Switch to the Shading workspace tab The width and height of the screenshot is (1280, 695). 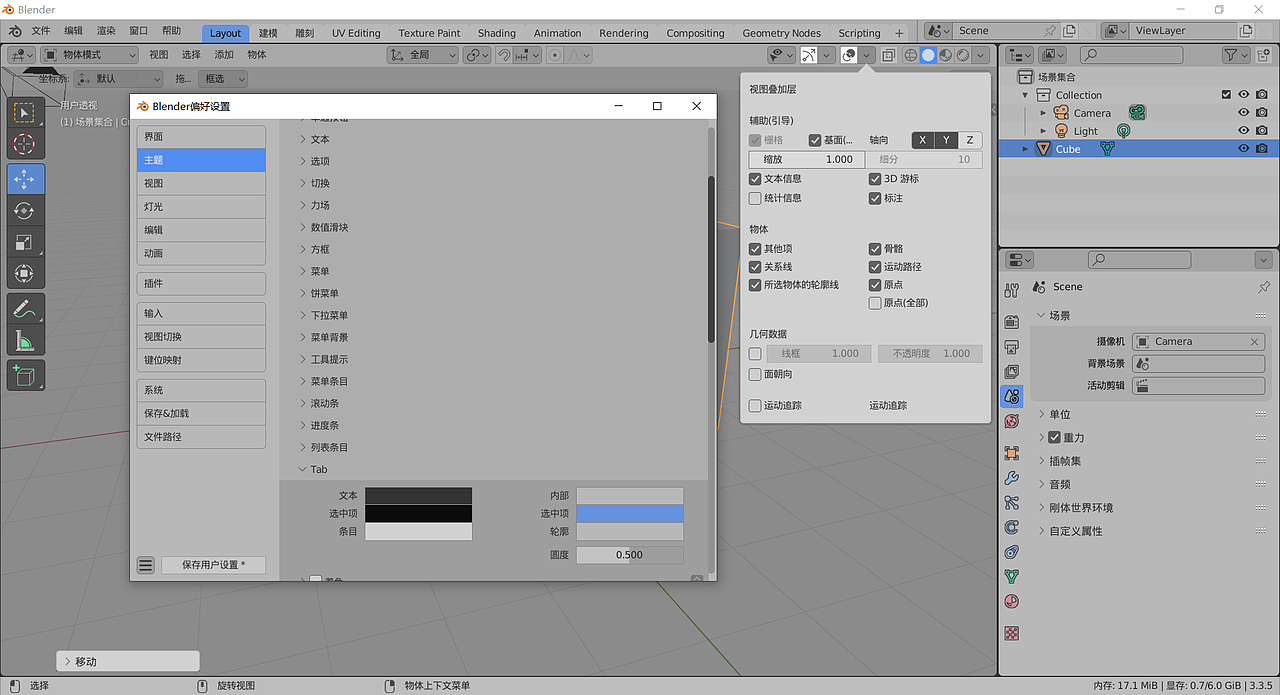tap(496, 32)
